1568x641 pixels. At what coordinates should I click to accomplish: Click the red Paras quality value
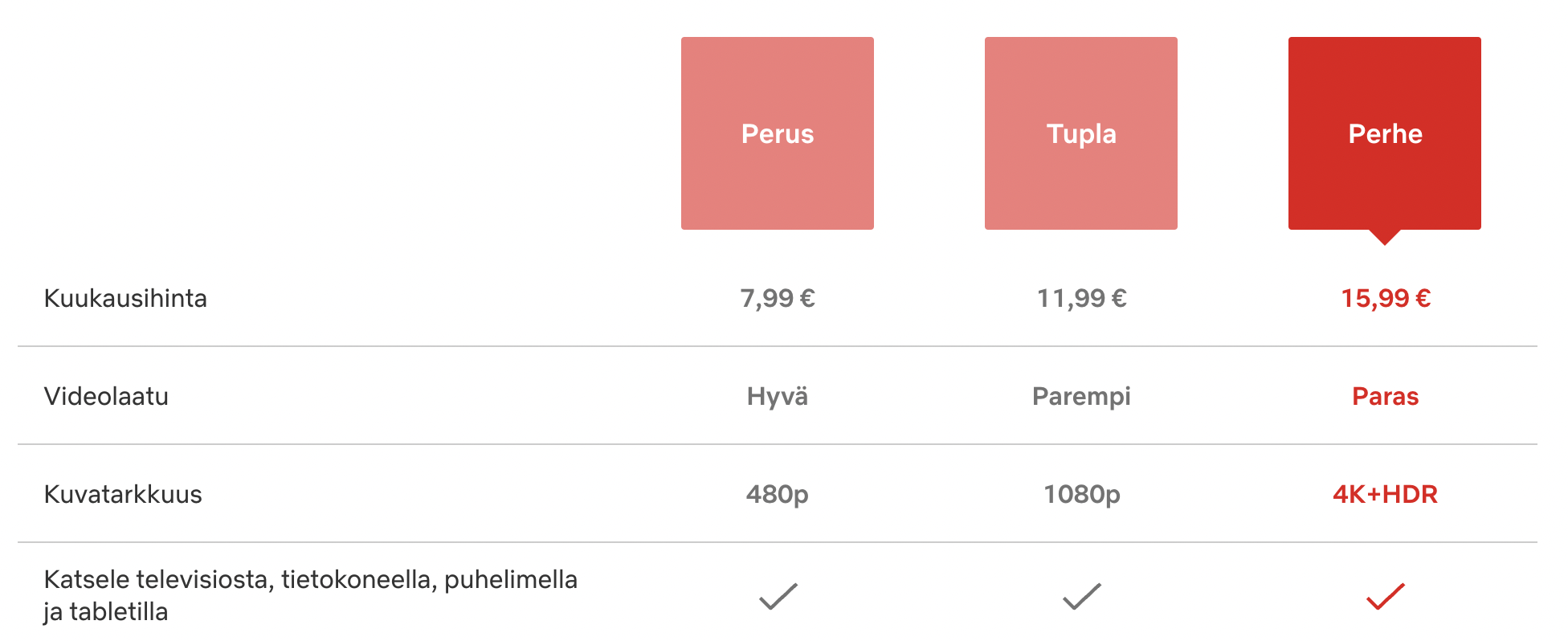coord(1385,397)
